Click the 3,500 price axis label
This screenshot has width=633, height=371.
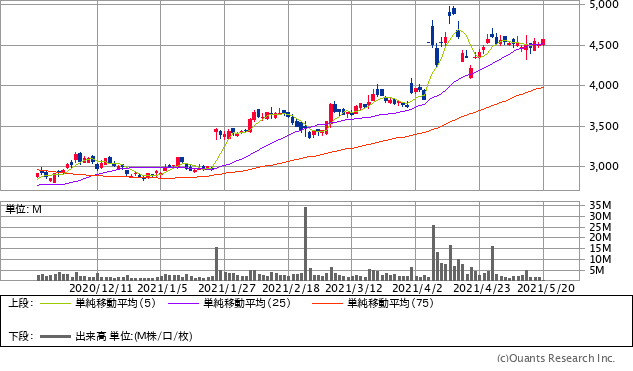coord(604,126)
